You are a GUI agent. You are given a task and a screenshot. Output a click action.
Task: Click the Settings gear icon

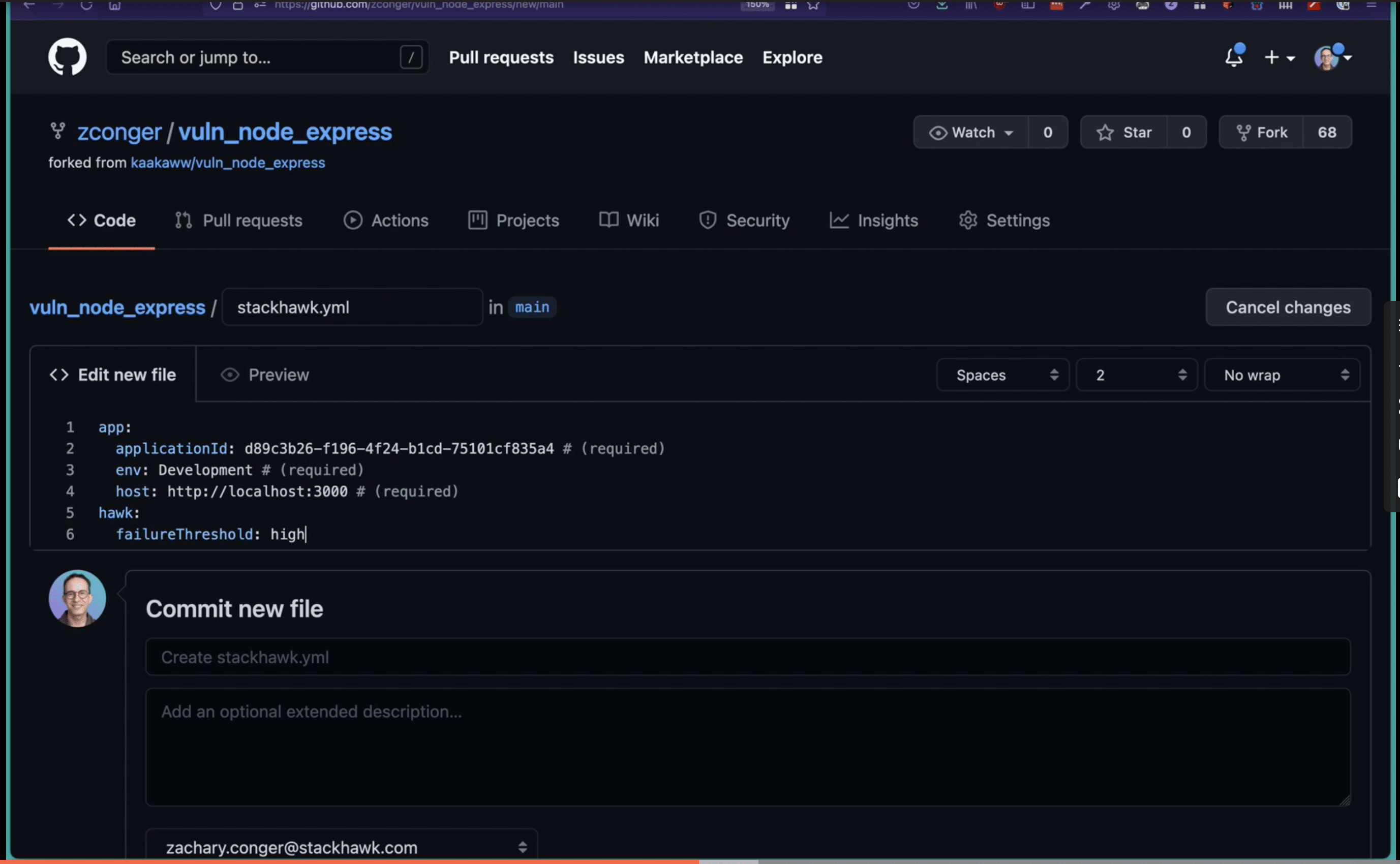967,220
